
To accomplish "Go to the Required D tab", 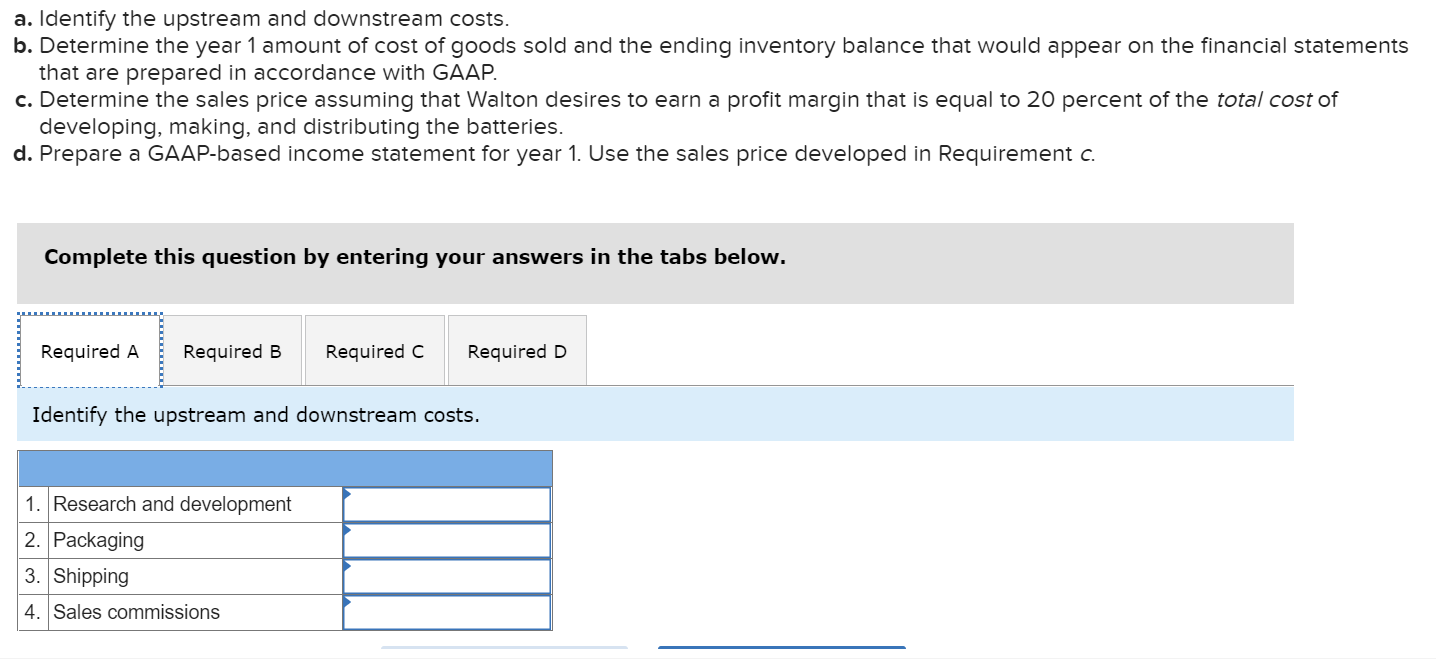I will point(516,351).
